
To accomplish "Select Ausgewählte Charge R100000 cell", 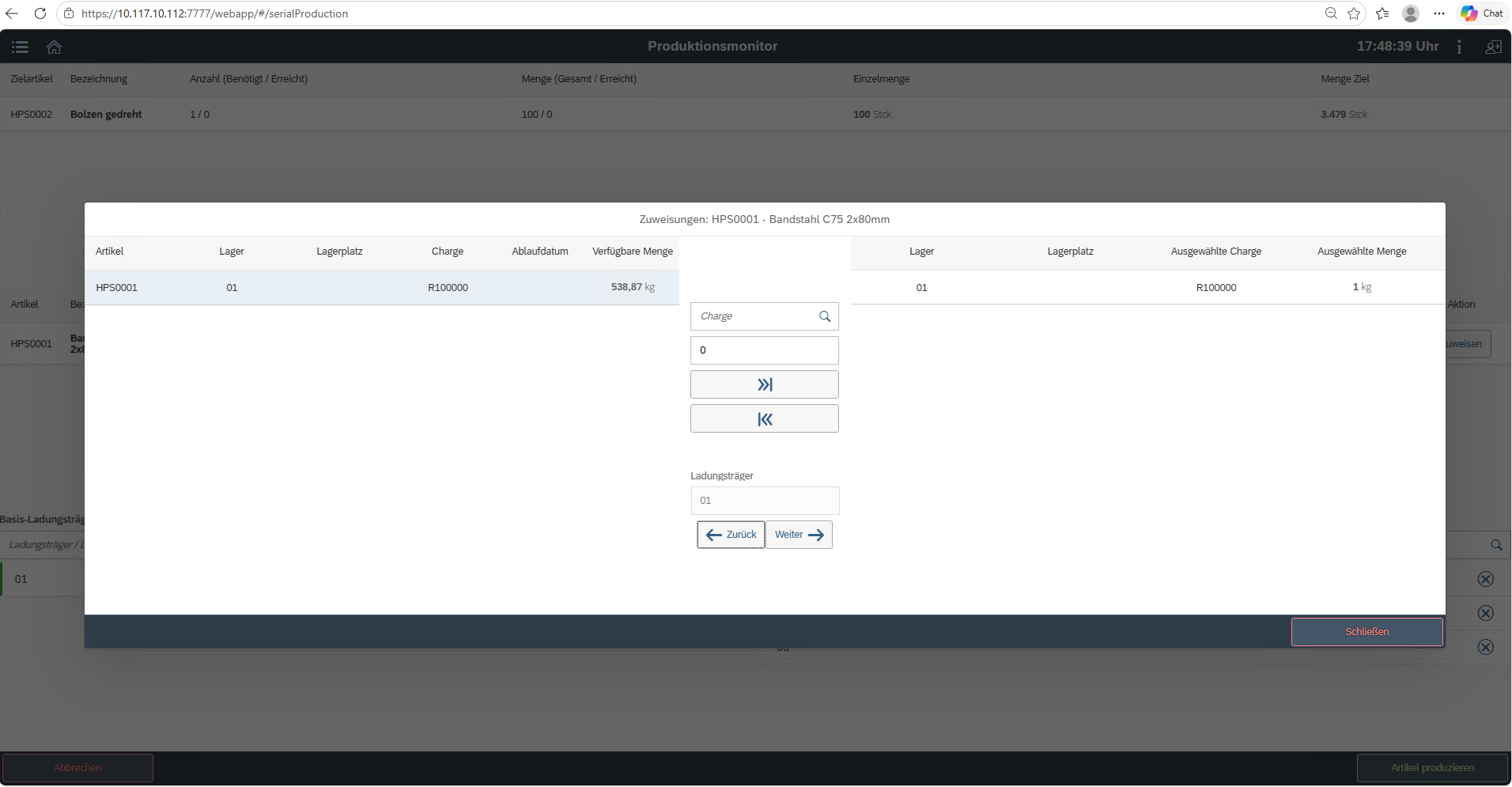I will click(1216, 287).
